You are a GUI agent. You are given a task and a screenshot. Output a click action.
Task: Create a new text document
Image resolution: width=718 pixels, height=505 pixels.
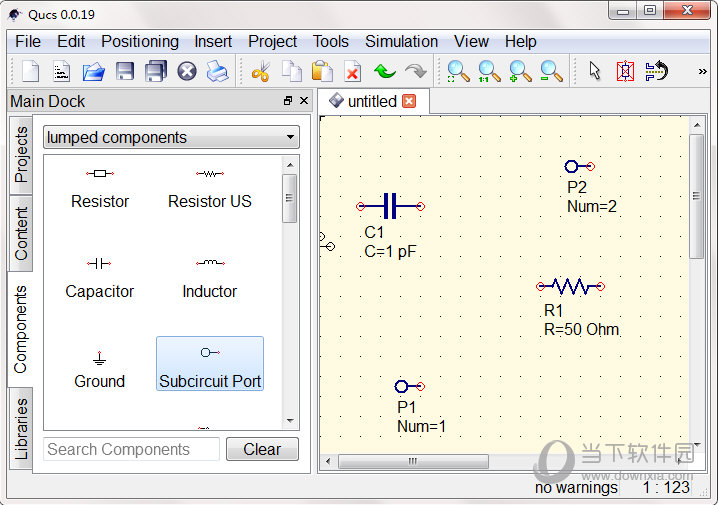click(61, 71)
